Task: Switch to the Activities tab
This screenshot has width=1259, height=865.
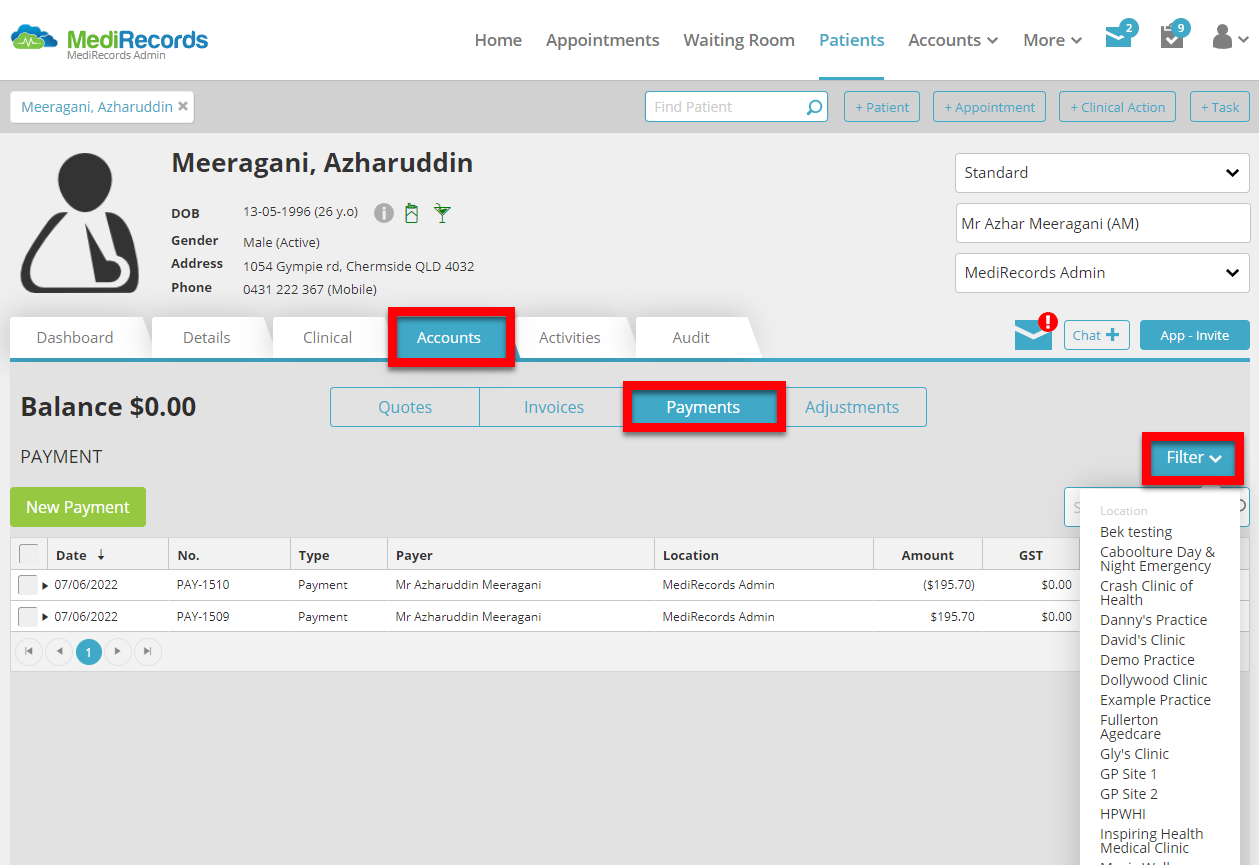Action: [570, 337]
